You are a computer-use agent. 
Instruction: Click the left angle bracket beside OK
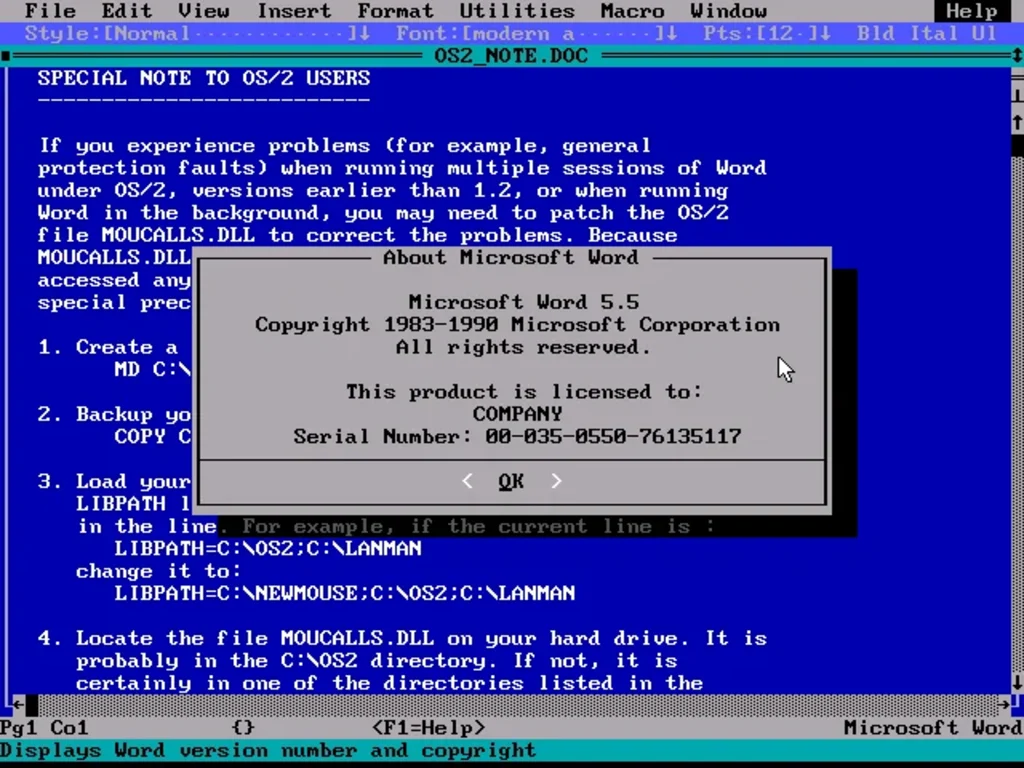click(x=467, y=481)
